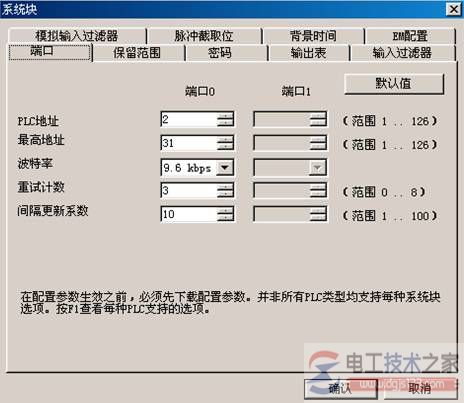Adjust the PLC地址 spinner for 端口0

coord(225,119)
